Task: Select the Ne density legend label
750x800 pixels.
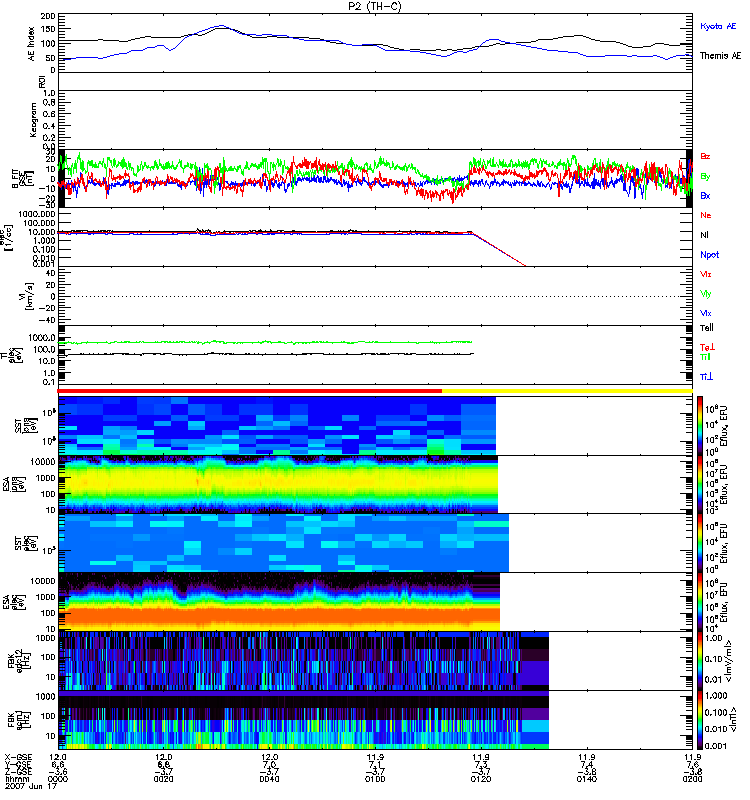Action: pyautogui.click(x=706, y=215)
